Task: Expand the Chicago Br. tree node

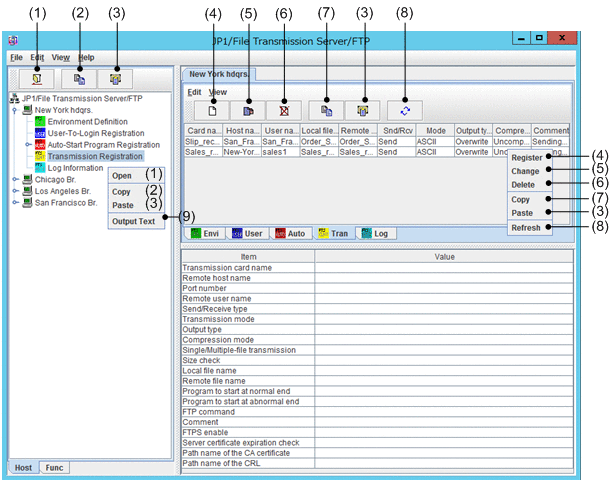Action: (15, 180)
